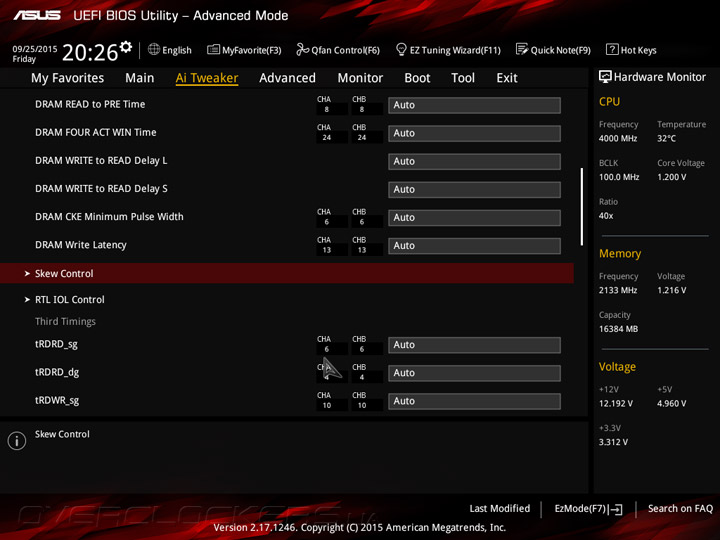The image size is (720, 540).
Task: Launch EZ Tuning Wizard lightbulb icon
Action: coord(401,49)
